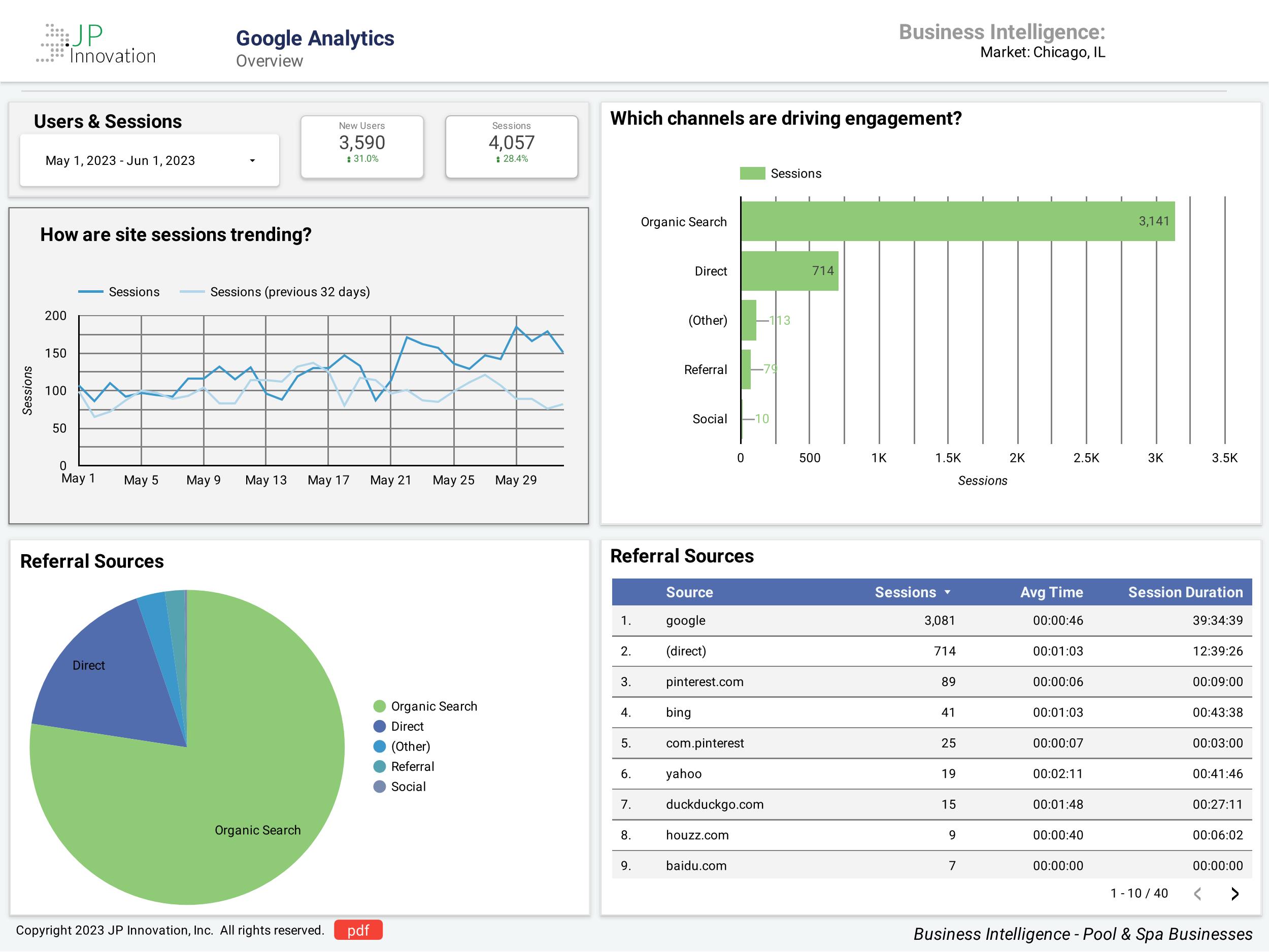Click (Other) pie legend dot
Image resolution: width=1269 pixels, height=952 pixels.
coord(379,746)
